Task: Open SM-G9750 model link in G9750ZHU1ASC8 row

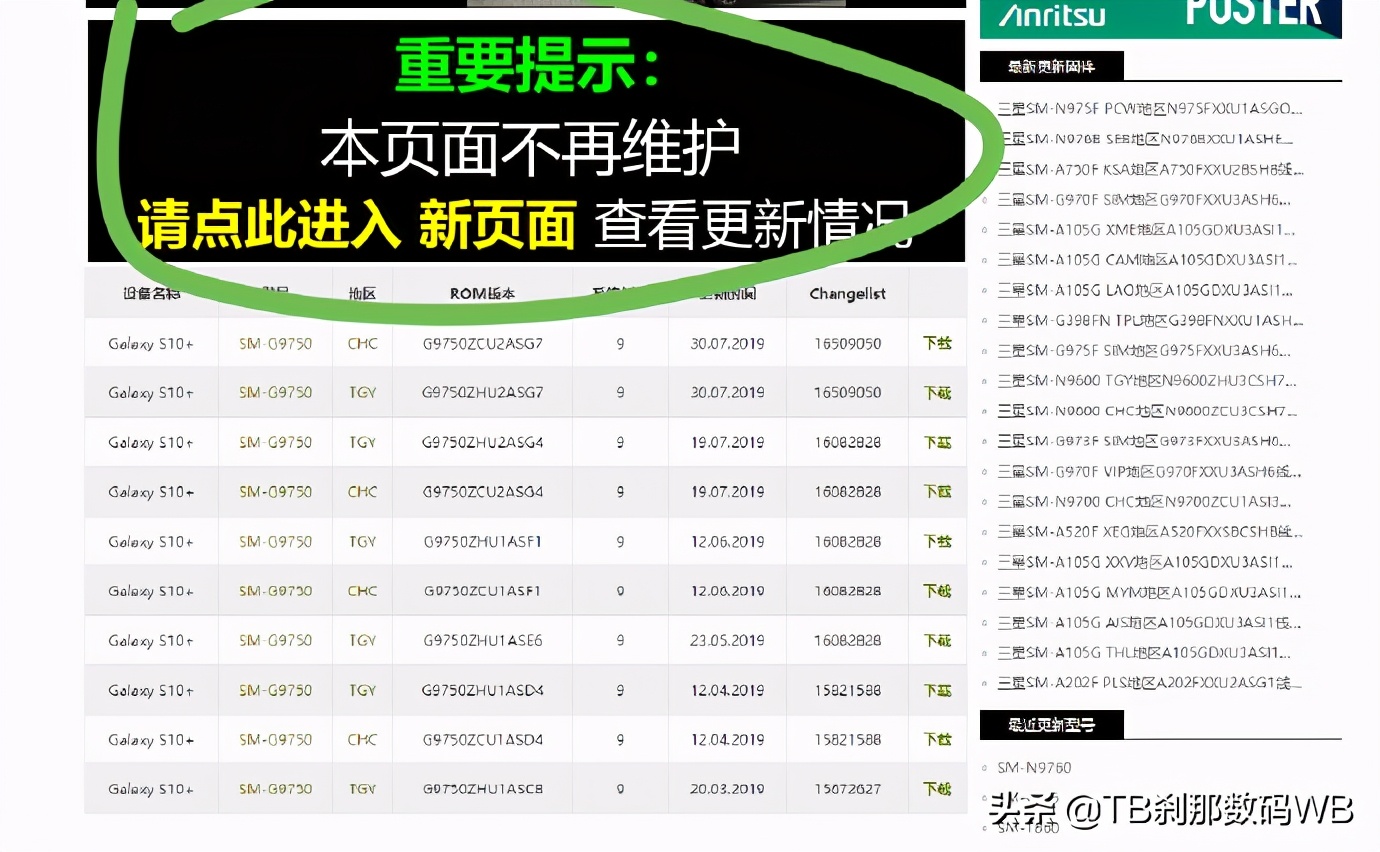Action: [275, 789]
